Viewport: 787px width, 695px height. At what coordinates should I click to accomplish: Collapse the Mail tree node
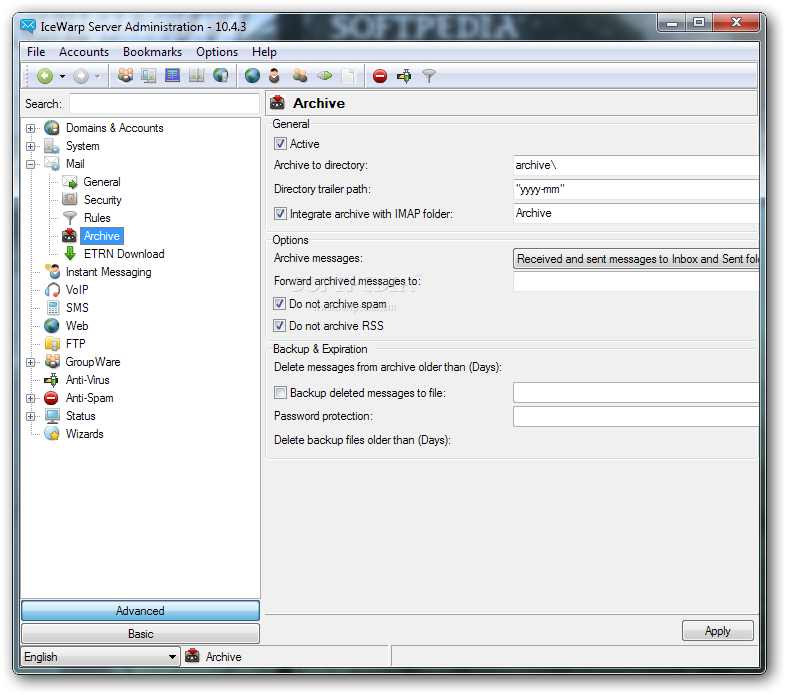[x=31, y=165]
